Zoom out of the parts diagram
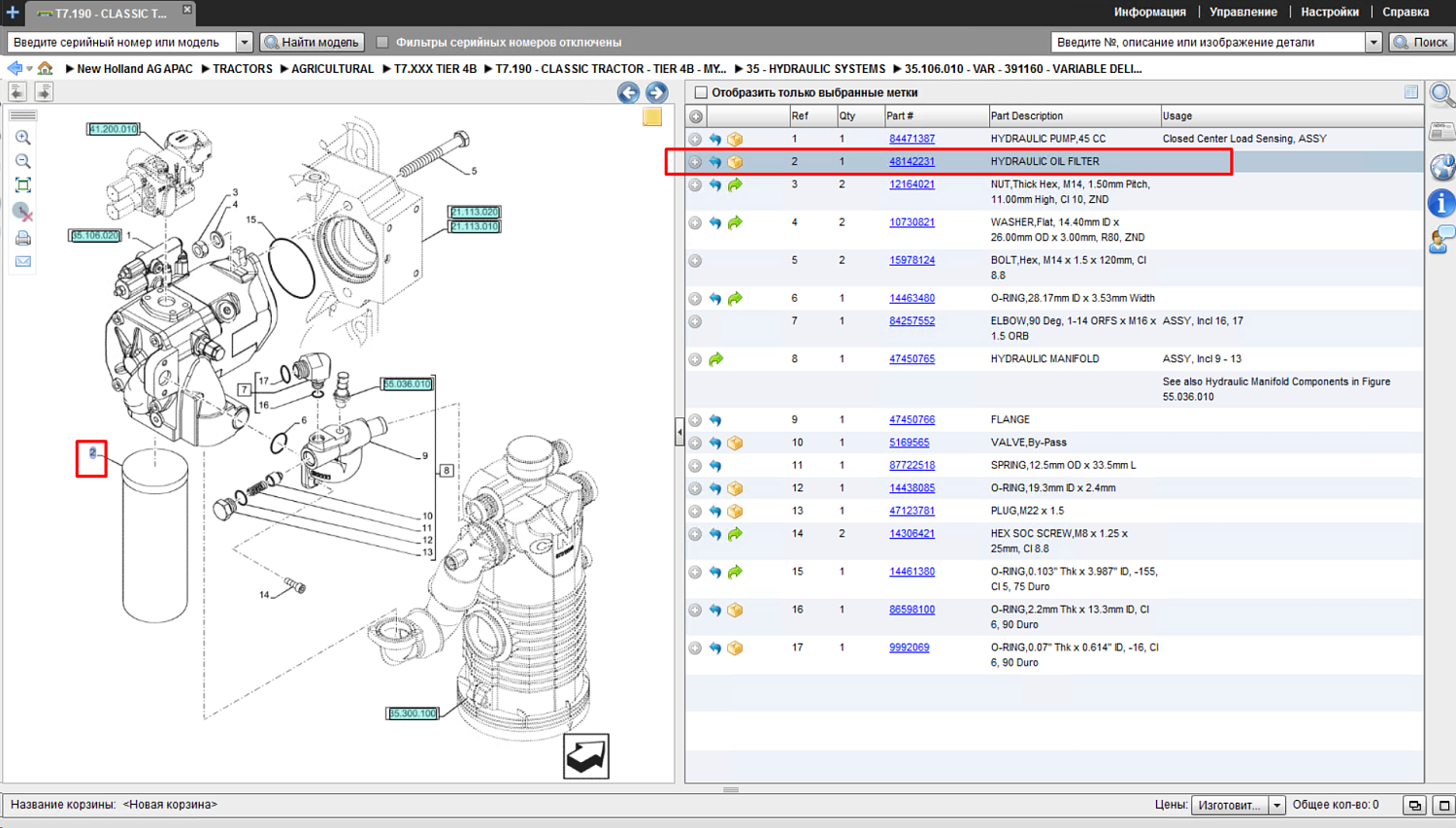Viewport: 1456px width, 828px height. click(23, 161)
